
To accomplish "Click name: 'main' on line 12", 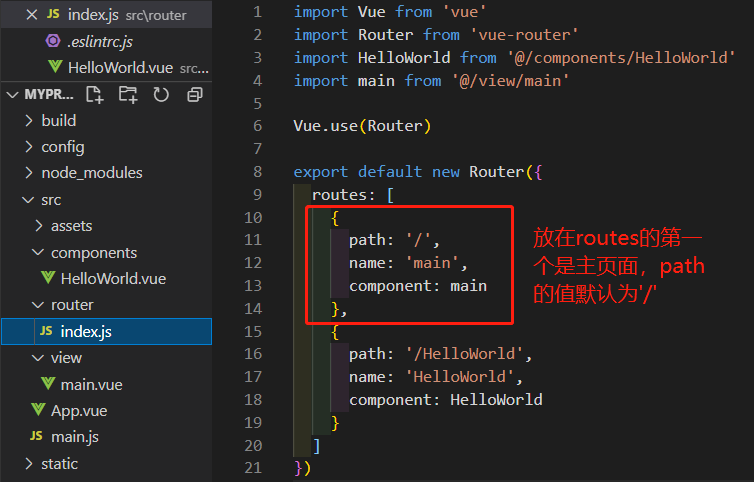I will pyautogui.click(x=408, y=263).
